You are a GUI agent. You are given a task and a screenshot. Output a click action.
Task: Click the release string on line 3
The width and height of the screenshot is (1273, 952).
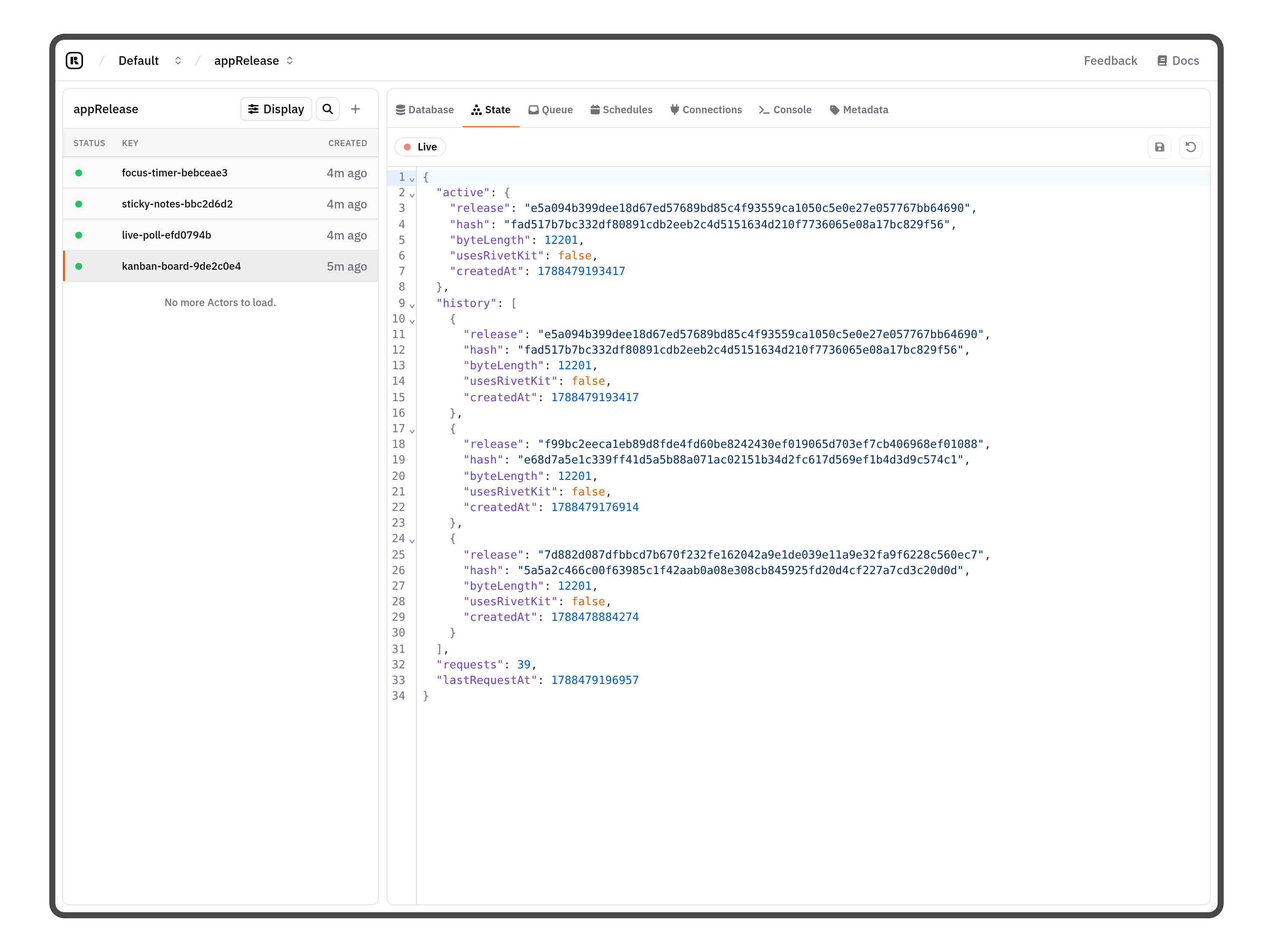click(747, 208)
